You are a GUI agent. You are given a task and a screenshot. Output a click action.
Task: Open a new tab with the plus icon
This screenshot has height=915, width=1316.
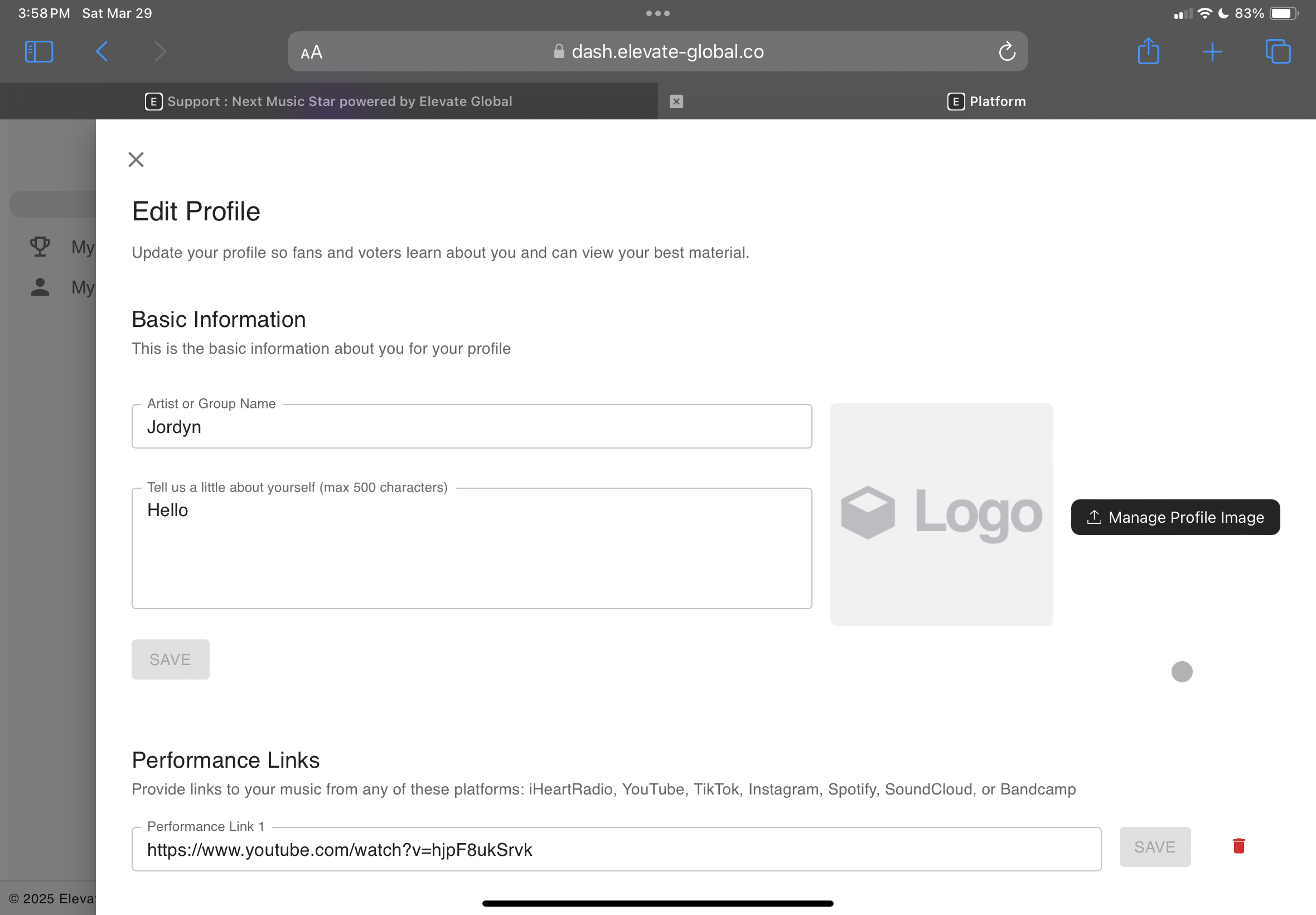click(x=1212, y=51)
